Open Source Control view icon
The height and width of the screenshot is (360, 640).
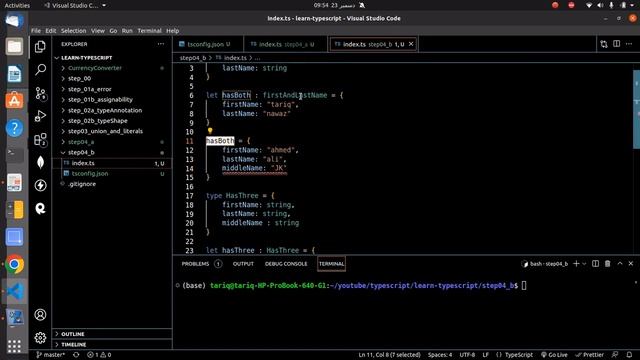point(40,93)
